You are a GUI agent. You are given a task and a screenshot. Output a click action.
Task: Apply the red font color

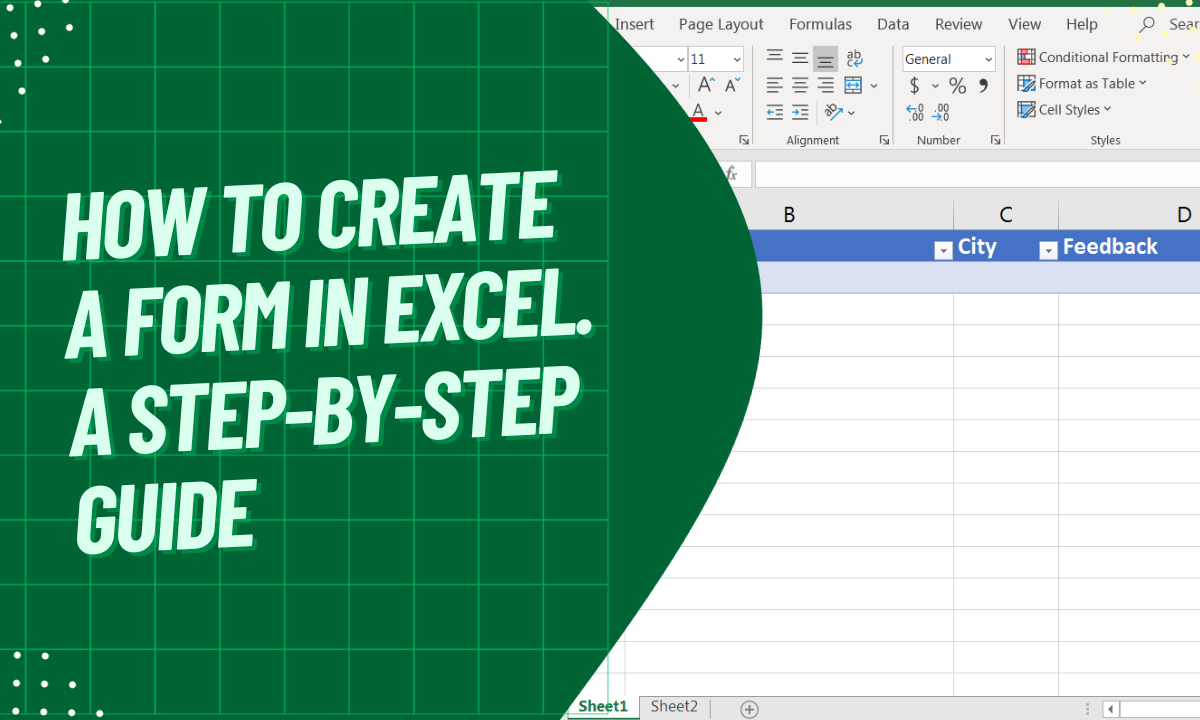[x=699, y=112]
